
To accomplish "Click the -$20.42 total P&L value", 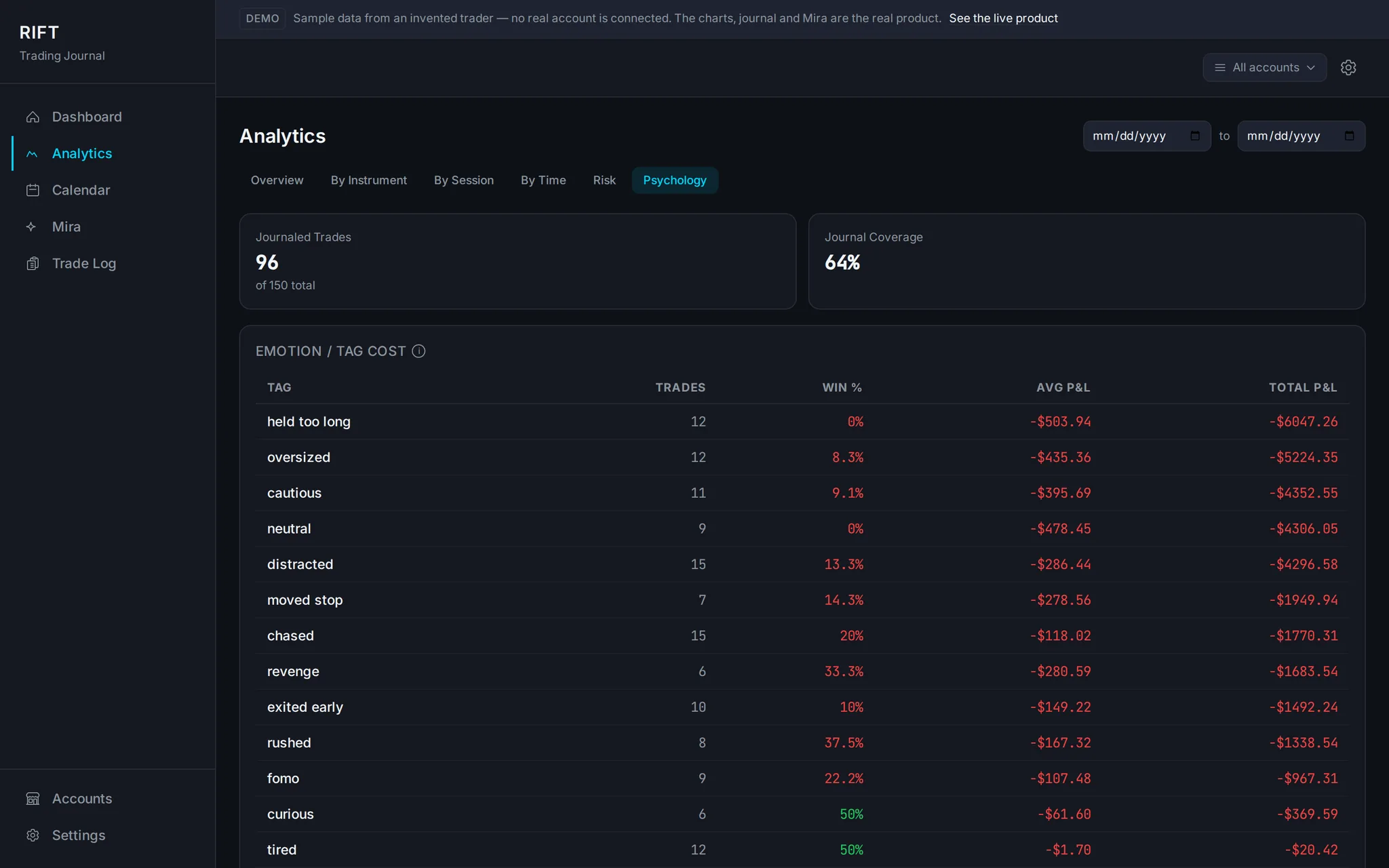I will (x=1311, y=850).
